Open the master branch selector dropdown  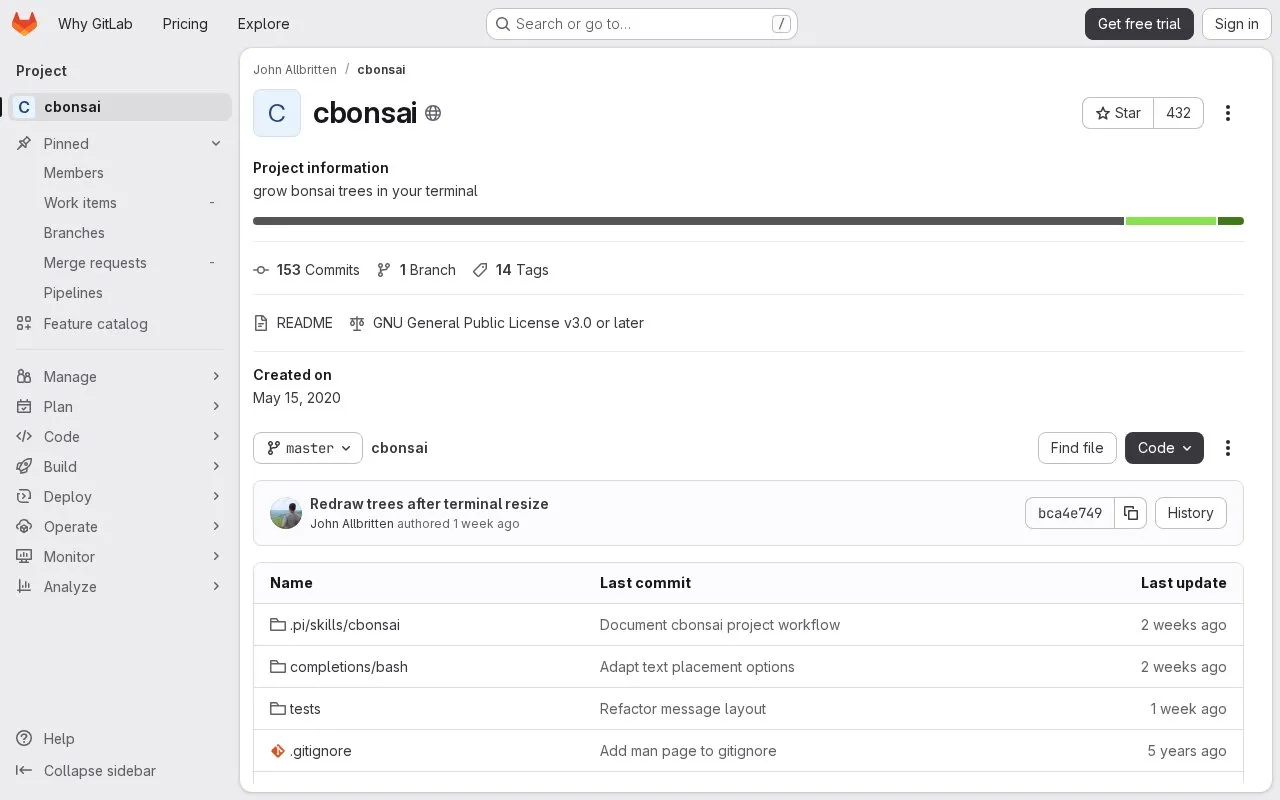coord(308,448)
